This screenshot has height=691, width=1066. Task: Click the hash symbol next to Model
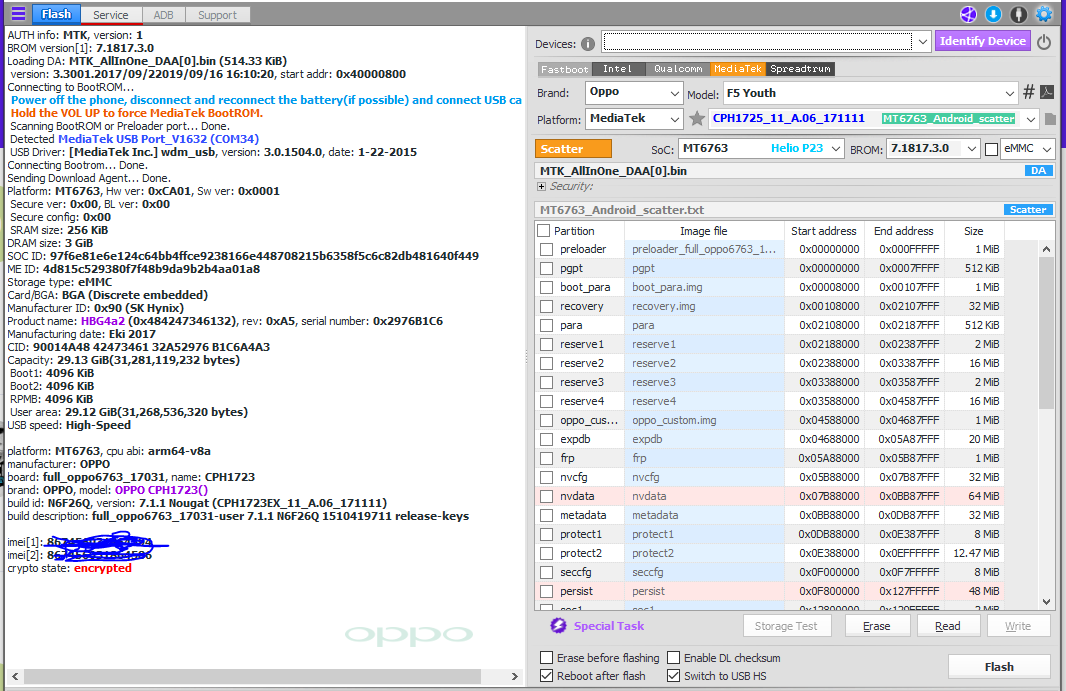[1029, 92]
